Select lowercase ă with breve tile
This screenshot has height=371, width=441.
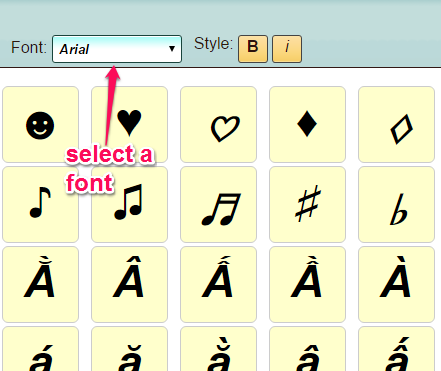click(x=129, y=349)
